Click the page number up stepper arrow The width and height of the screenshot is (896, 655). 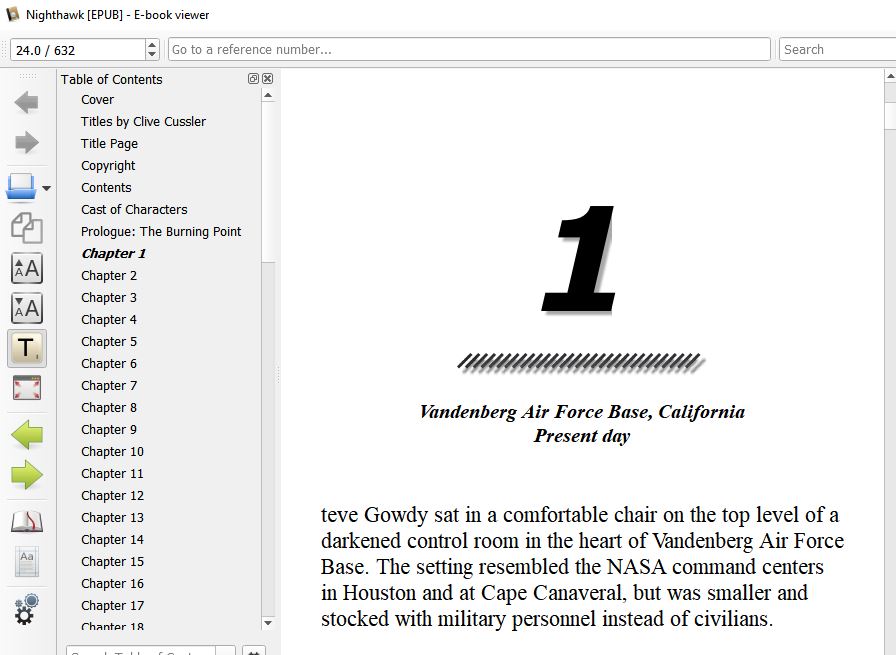pyautogui.click(x=152, y=45)
